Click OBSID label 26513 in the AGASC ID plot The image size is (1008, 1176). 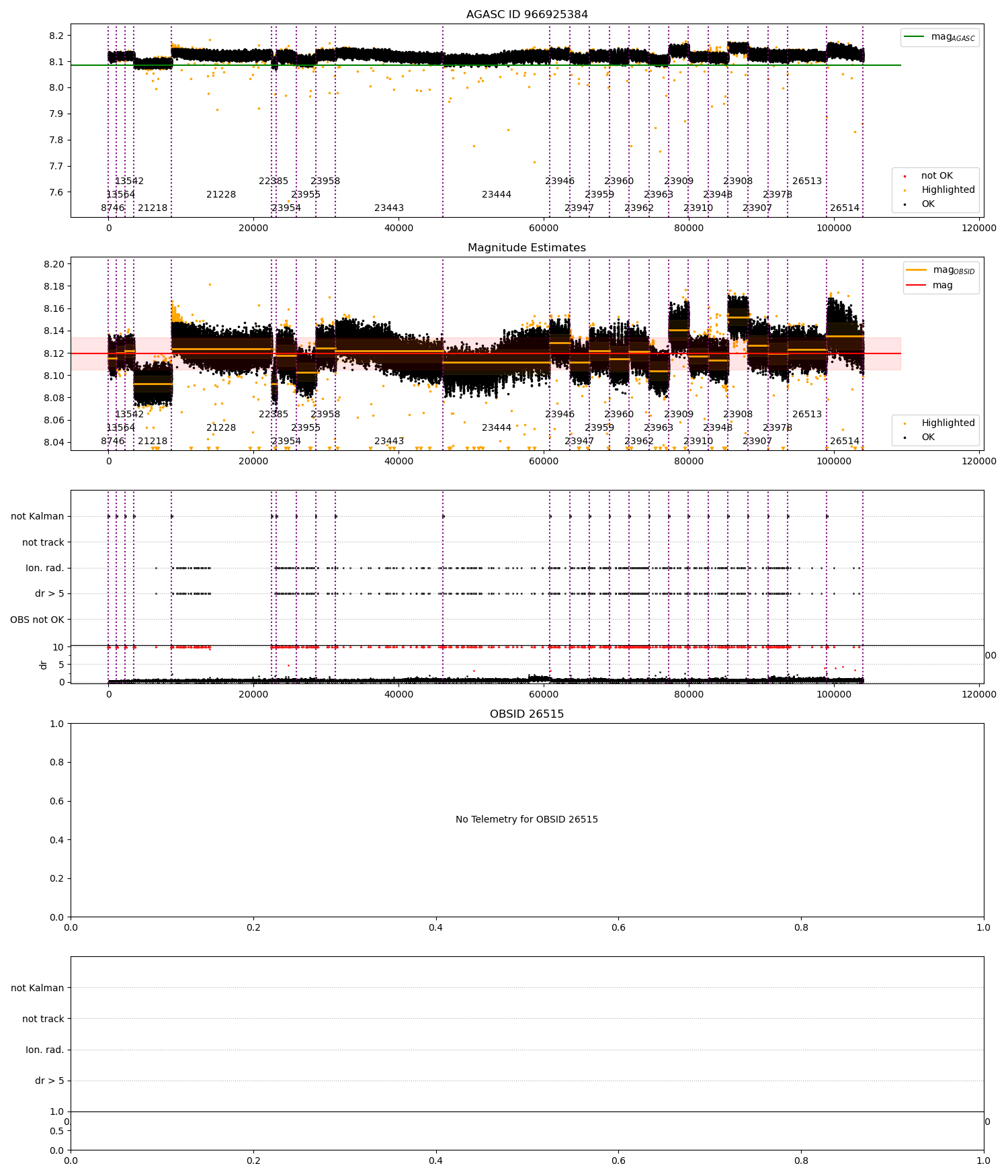click(x=807, y=181)
